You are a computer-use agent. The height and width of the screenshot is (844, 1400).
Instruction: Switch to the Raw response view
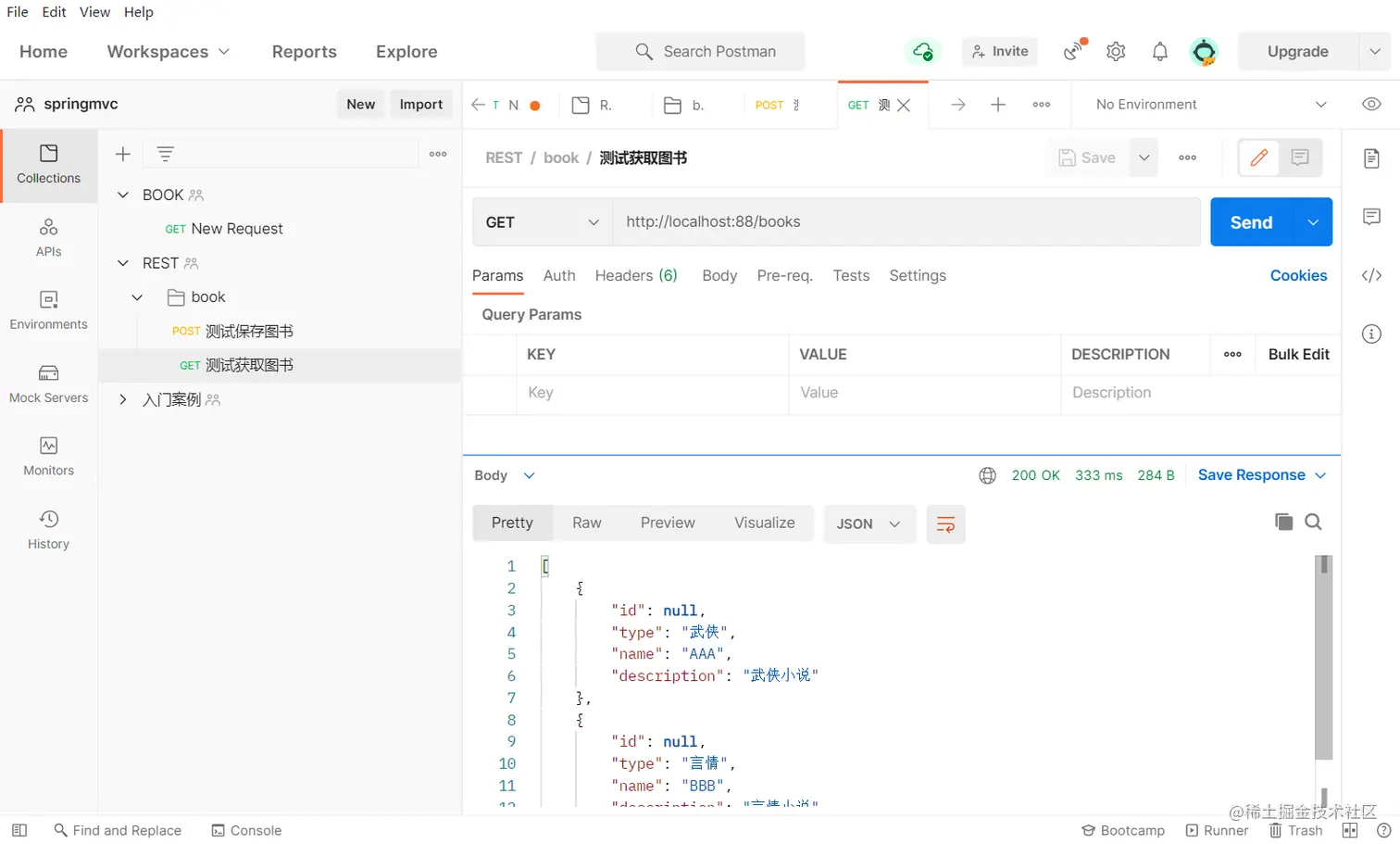pyautogui.click(x=587, y=523)
